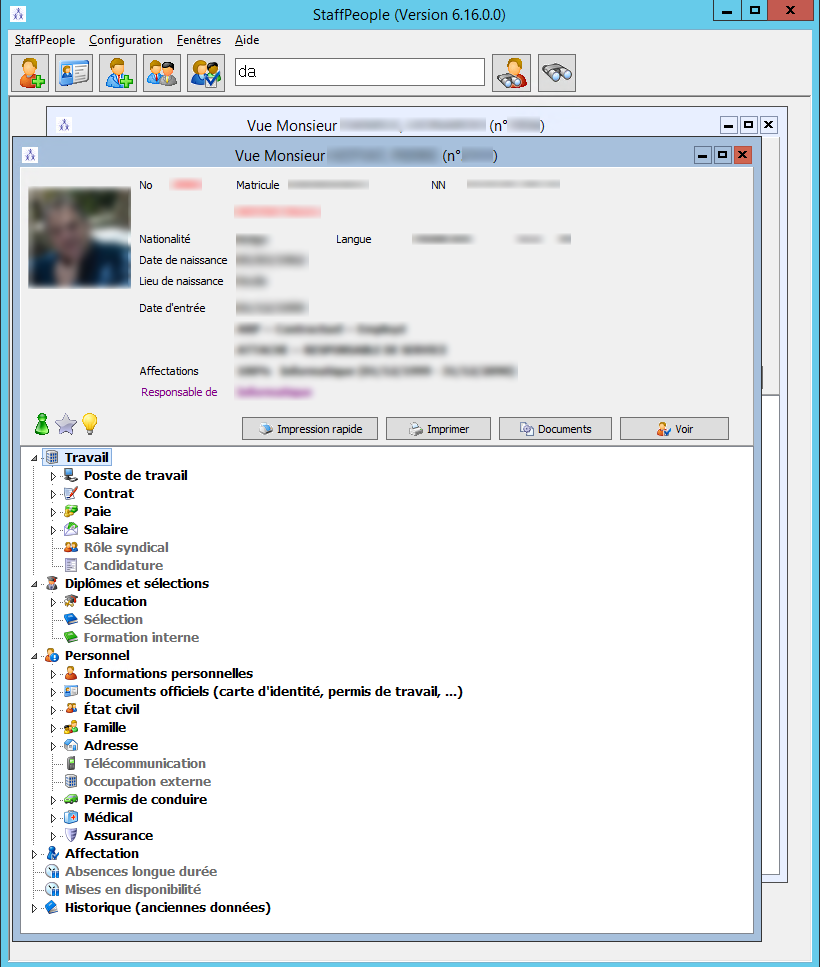Image resolution: width=820 pixels, height=967 pixels.
Task: Focus the search field containing "da"
Action: [359, 72]
